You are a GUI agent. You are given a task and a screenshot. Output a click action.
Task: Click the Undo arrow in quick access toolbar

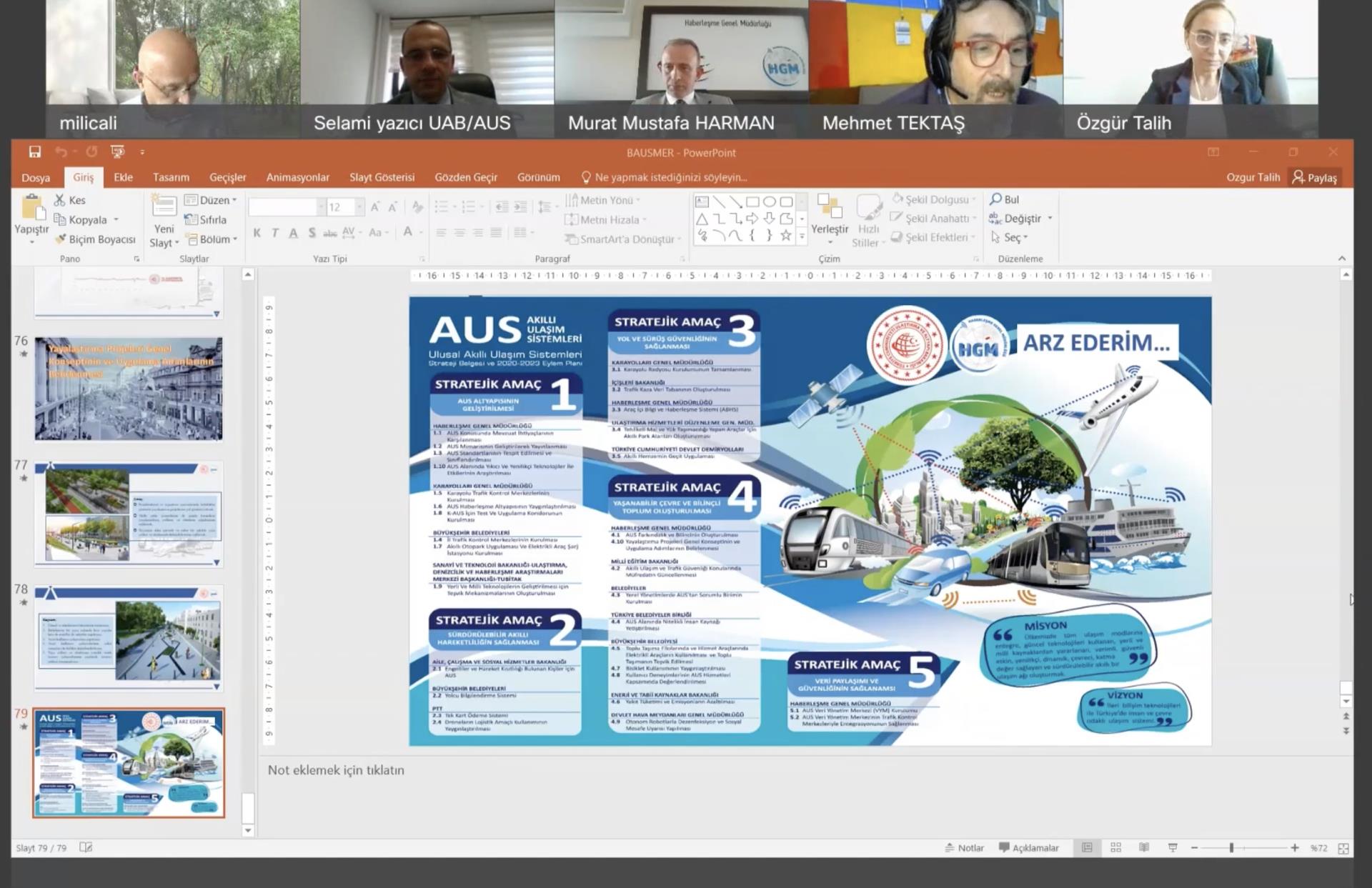coord(61,151)
